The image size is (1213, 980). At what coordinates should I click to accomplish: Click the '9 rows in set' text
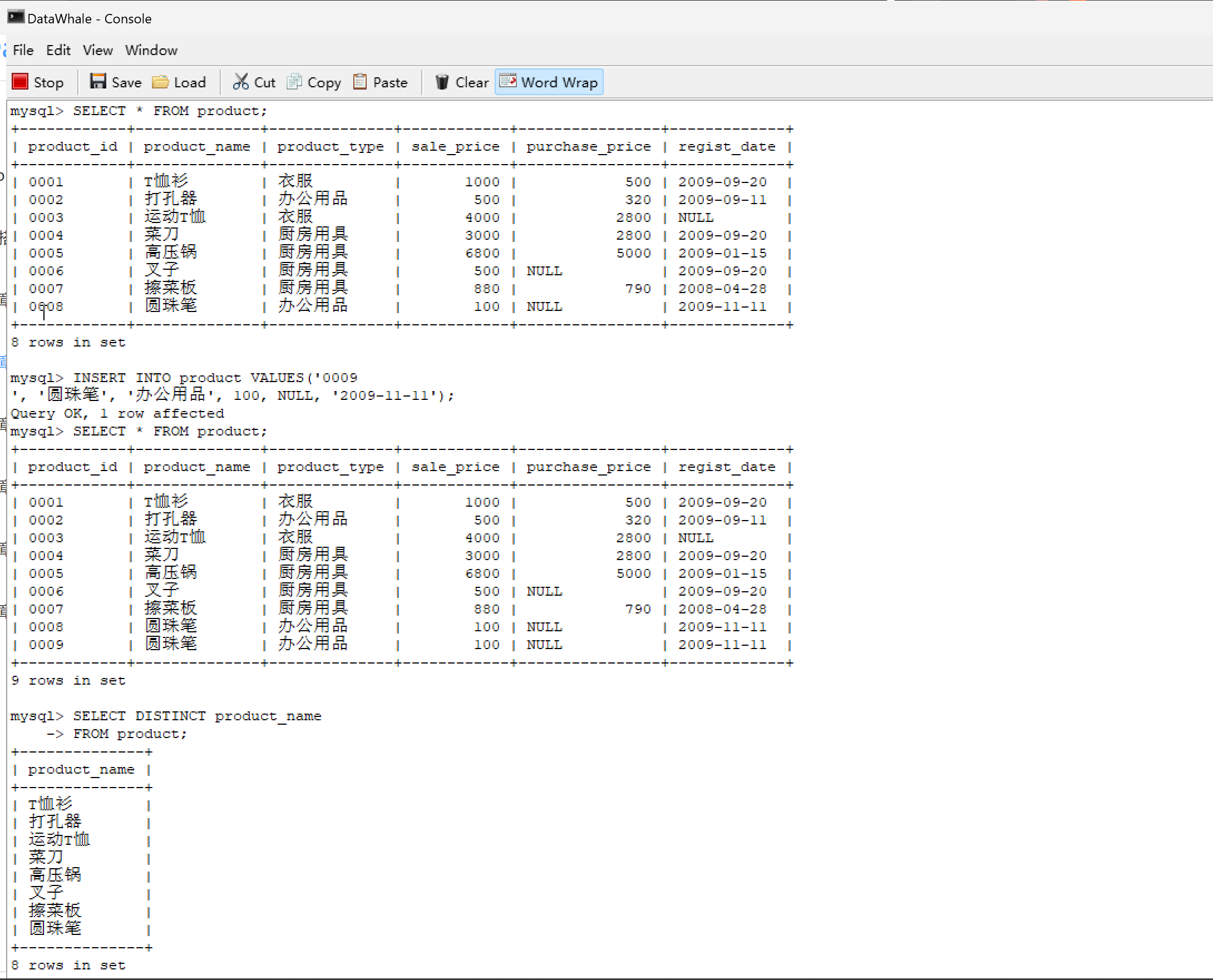tap(68, 680)
